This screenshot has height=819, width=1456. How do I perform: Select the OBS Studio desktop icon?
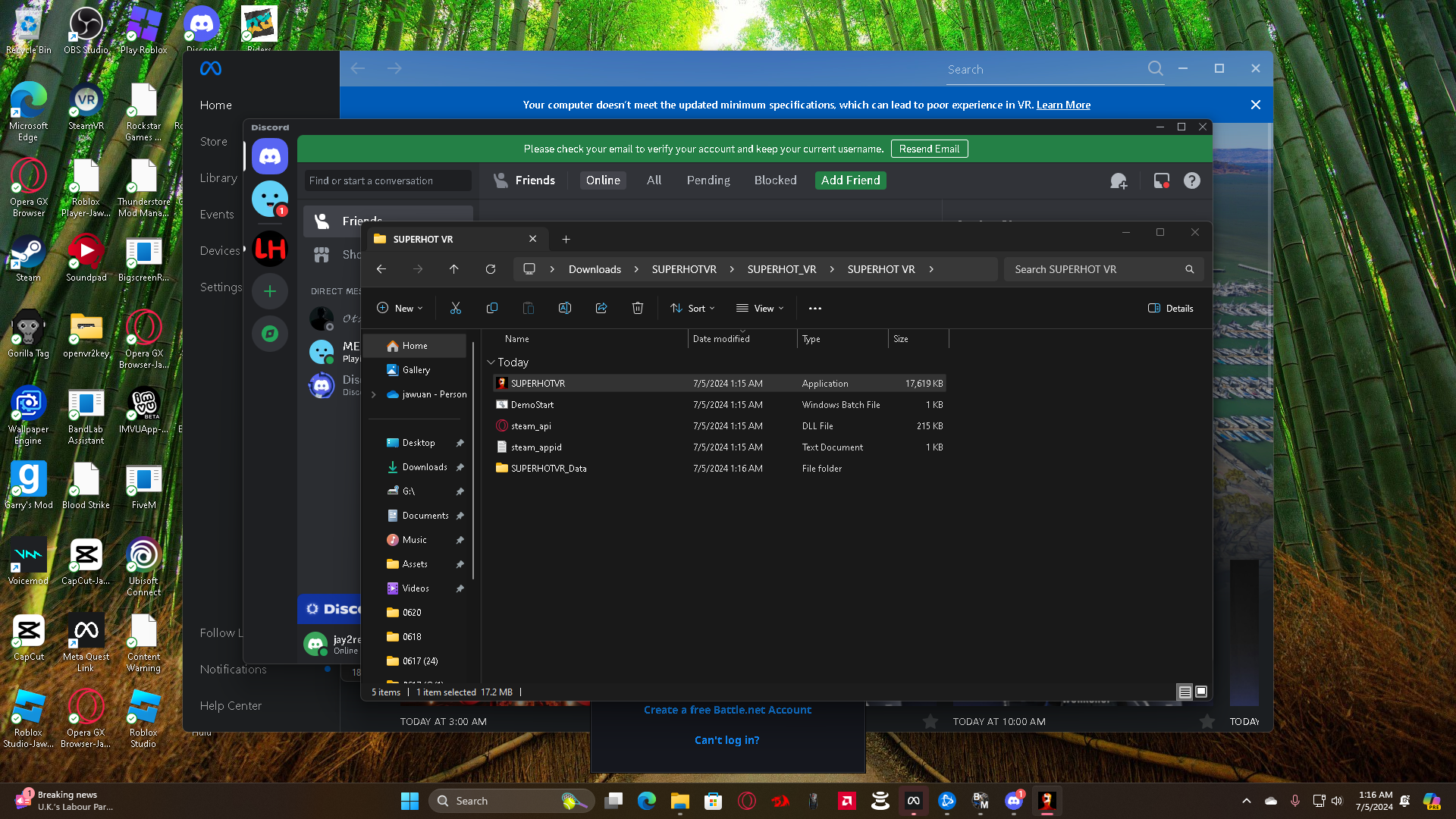click(86, 30)
